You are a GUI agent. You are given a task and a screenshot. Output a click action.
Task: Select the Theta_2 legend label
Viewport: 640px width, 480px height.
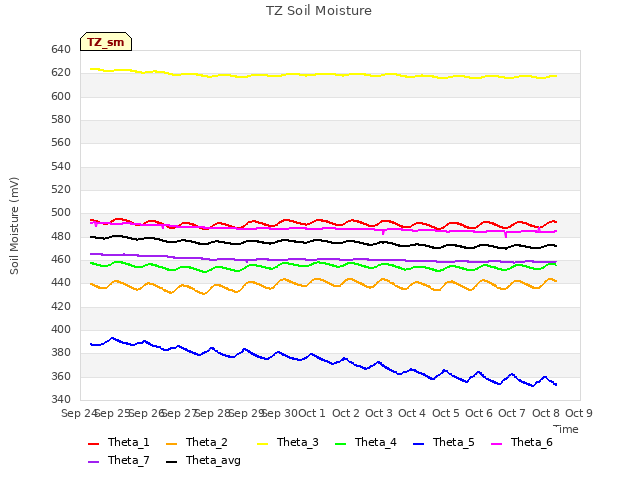207,442
